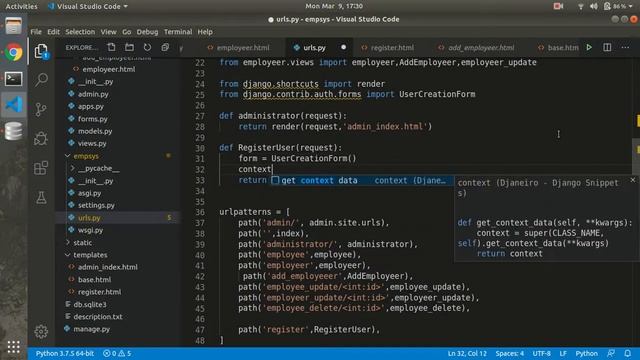
Task: Click New Folder icon in Explorer
Action: click(x=129, y=47)
